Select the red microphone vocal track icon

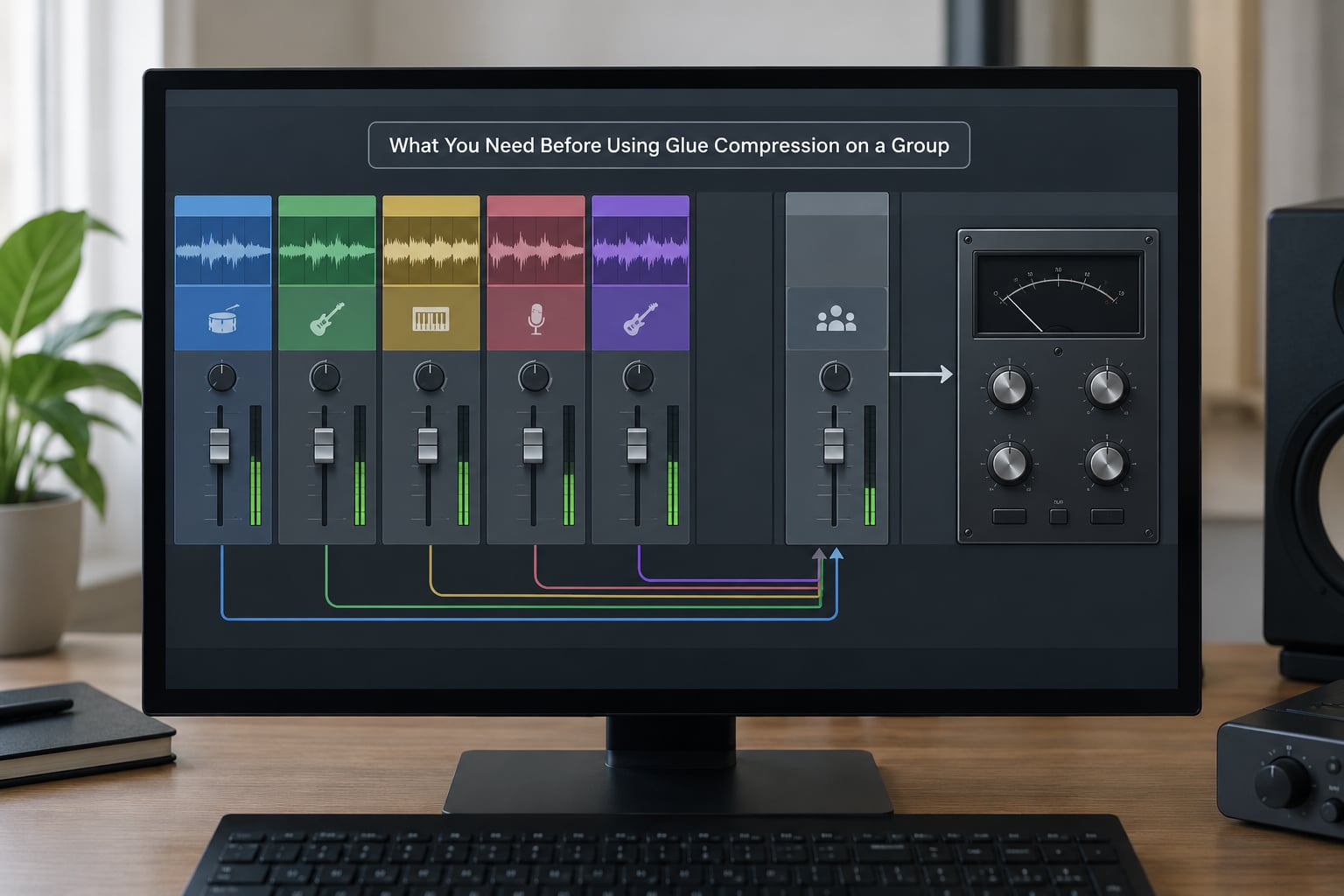click(x=535, y=319)
